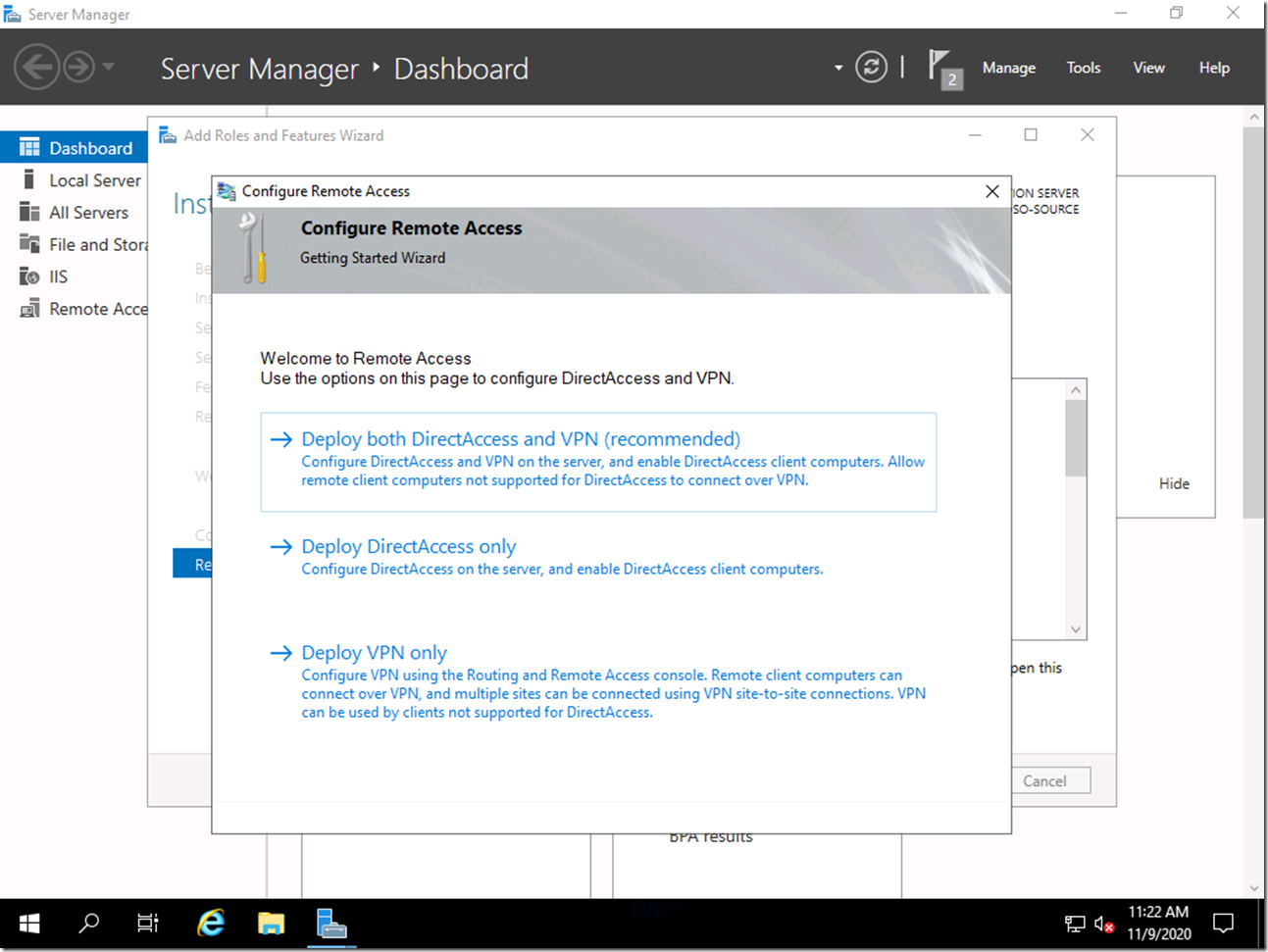
Task: Open the breadcrumb dropdown arrow beside Refresh
Action: (838, 68)
